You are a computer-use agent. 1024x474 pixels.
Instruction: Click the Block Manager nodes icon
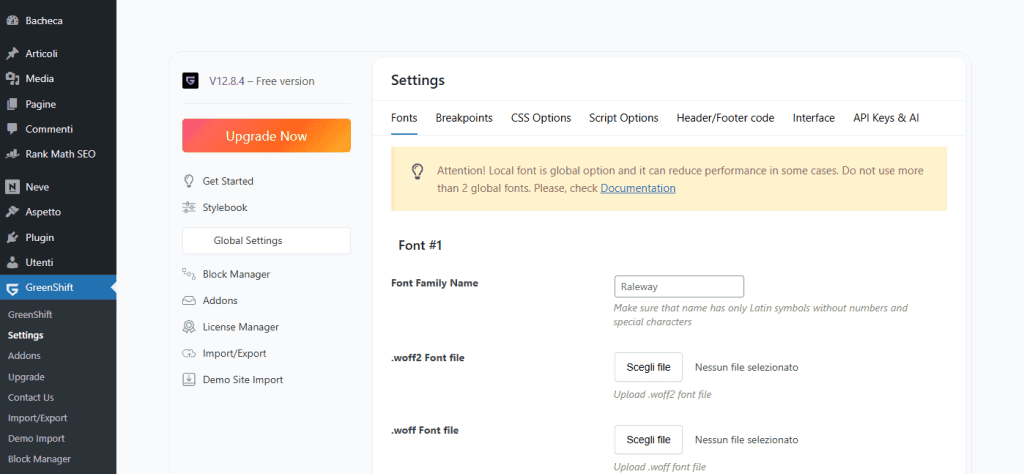point(189,274)
